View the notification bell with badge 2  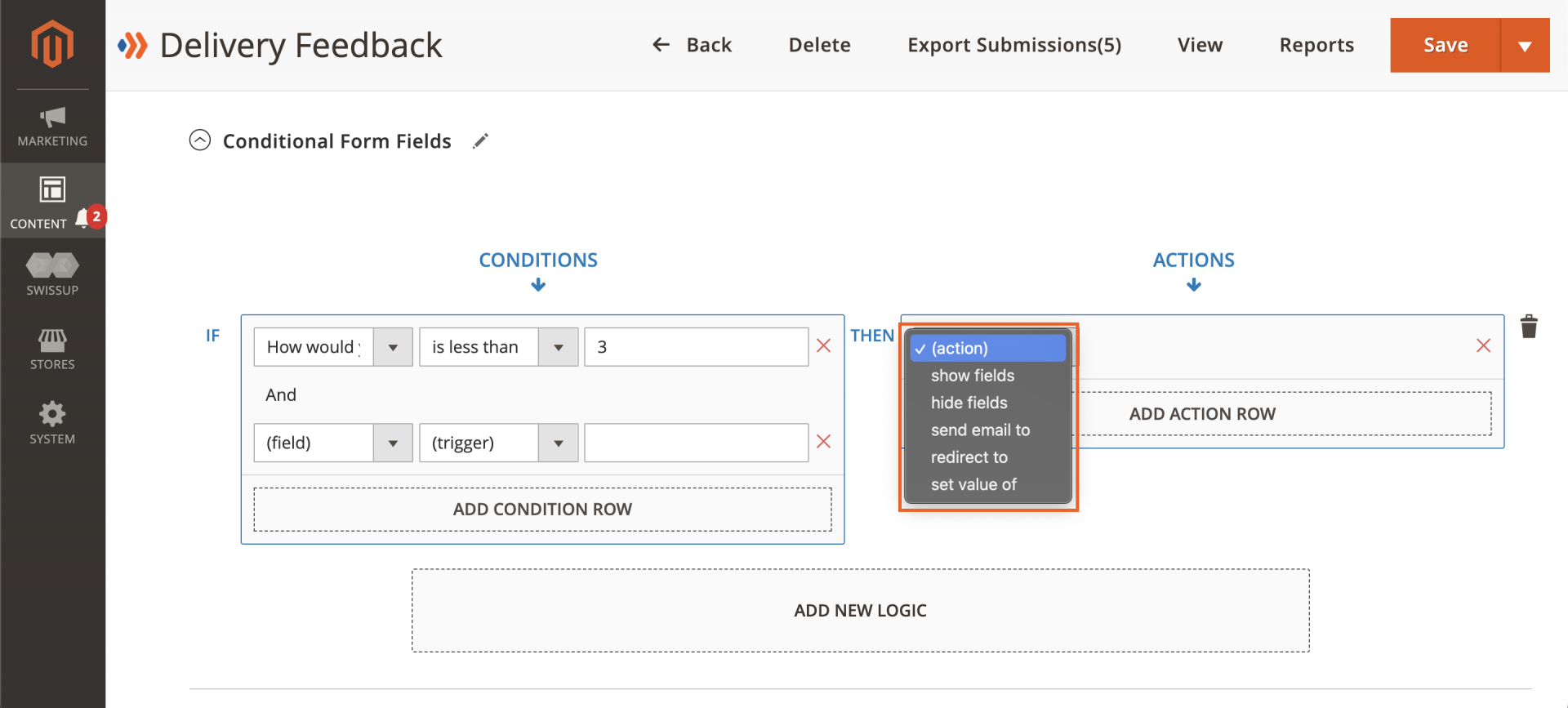tap(90, 218)
